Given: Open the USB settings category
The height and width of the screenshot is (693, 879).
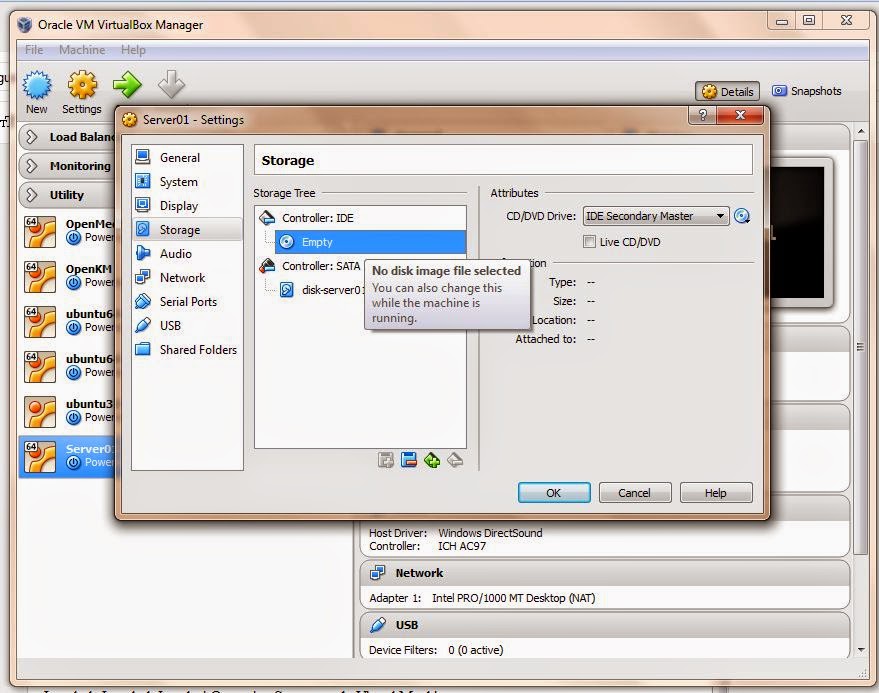Looking at the screenshot, I should 187,326.
